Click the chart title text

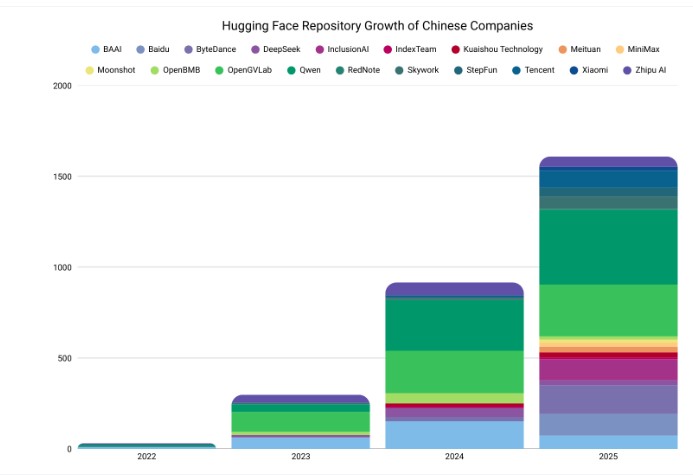(x=377, y=26)
